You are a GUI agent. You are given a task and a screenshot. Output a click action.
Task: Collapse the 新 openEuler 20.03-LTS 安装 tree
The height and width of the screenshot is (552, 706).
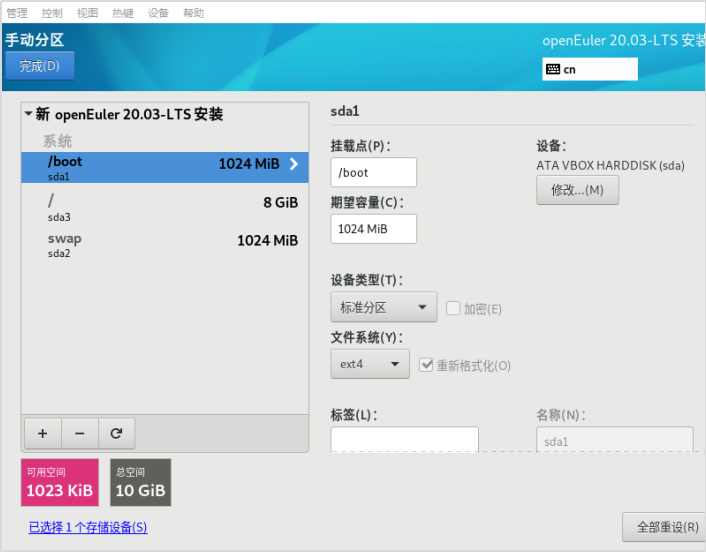click(28, 113)
